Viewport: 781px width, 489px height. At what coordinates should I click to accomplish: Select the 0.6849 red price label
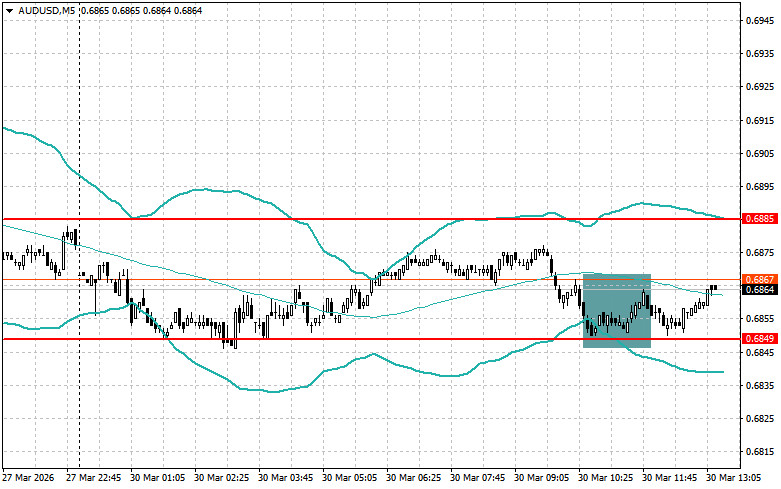point(760,339)
